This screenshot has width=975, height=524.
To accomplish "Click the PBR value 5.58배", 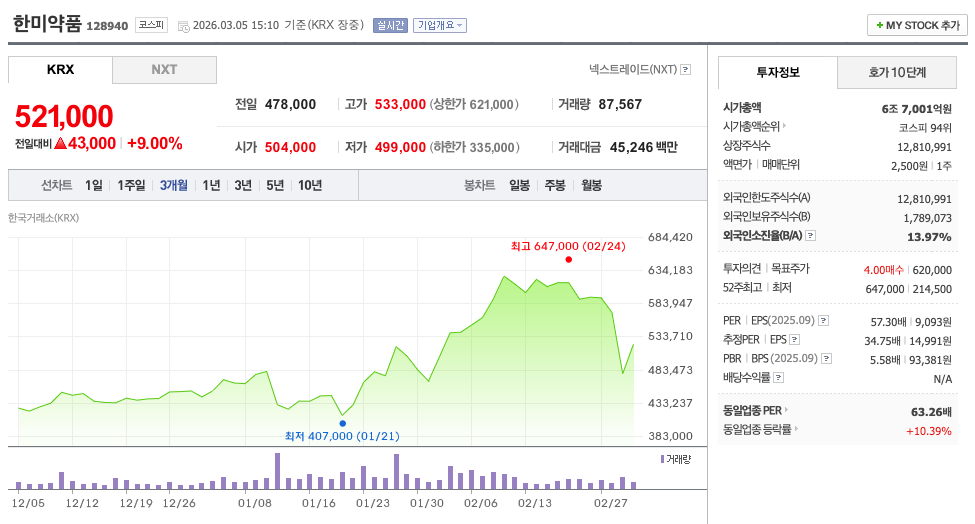I will point(885,360).
